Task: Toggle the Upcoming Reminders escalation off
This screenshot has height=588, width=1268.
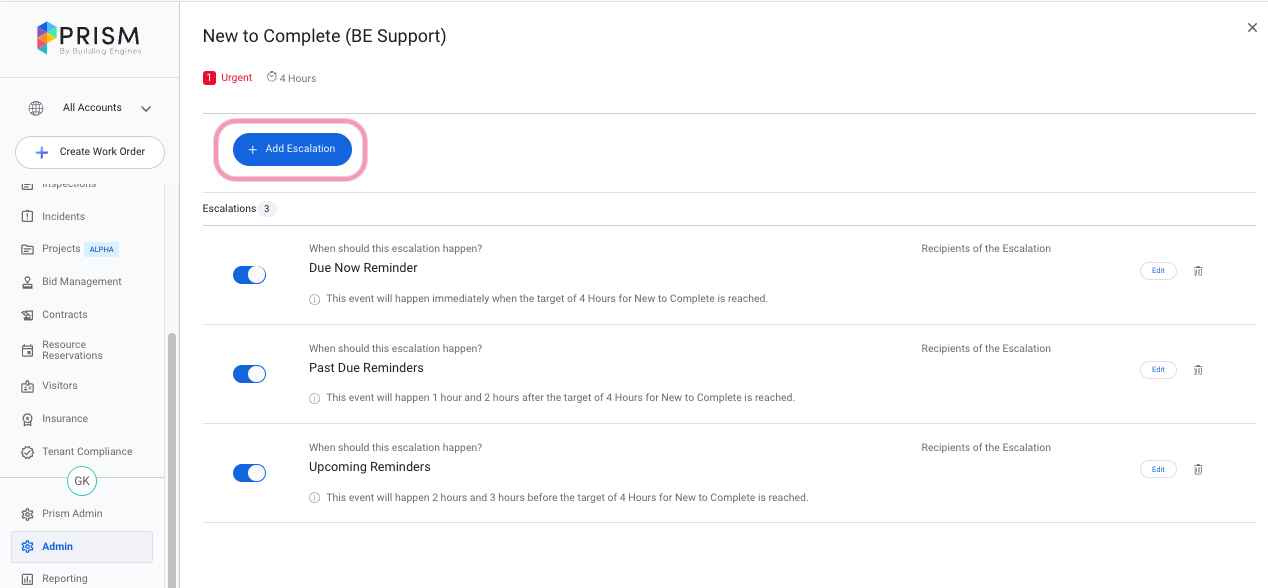Action: coord(249,473)
